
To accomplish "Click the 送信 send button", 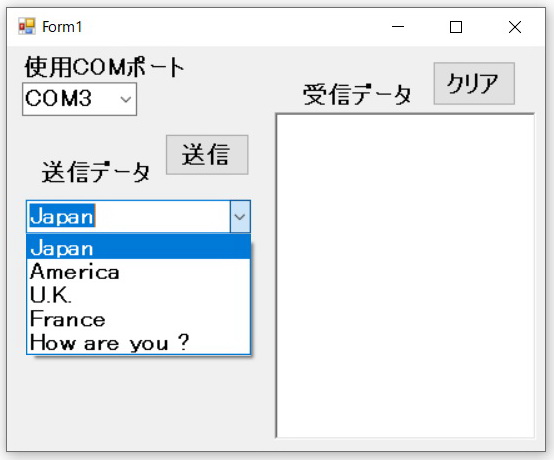I will tap(207, 155).
